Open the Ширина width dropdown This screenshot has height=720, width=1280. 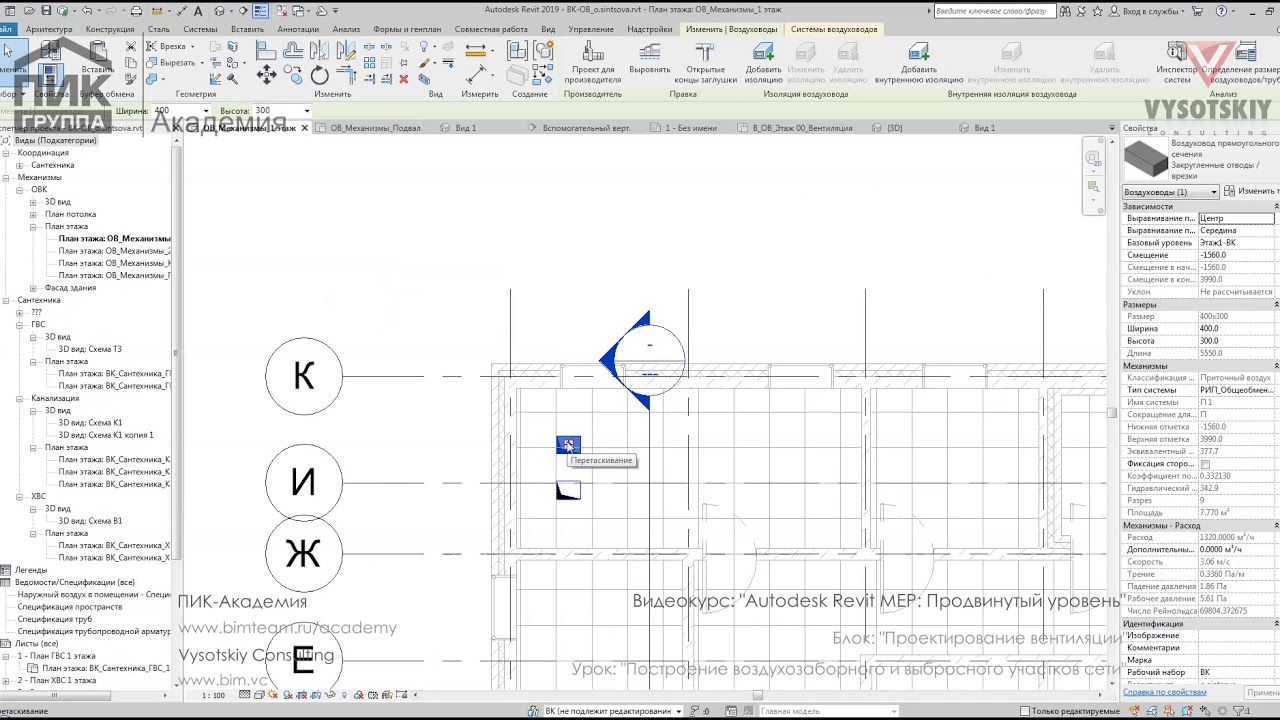coord(206,111)
